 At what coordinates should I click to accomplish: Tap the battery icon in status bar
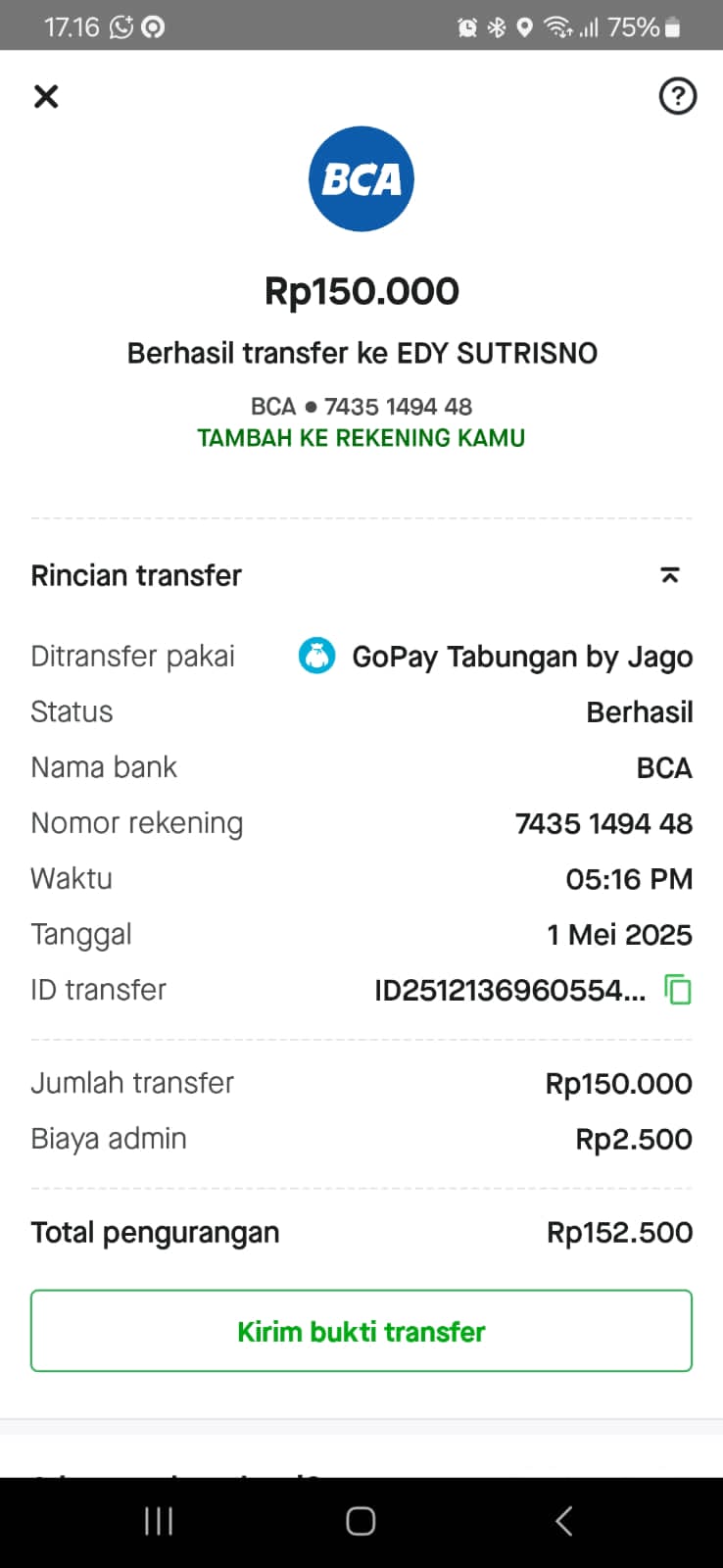point(672,27)
